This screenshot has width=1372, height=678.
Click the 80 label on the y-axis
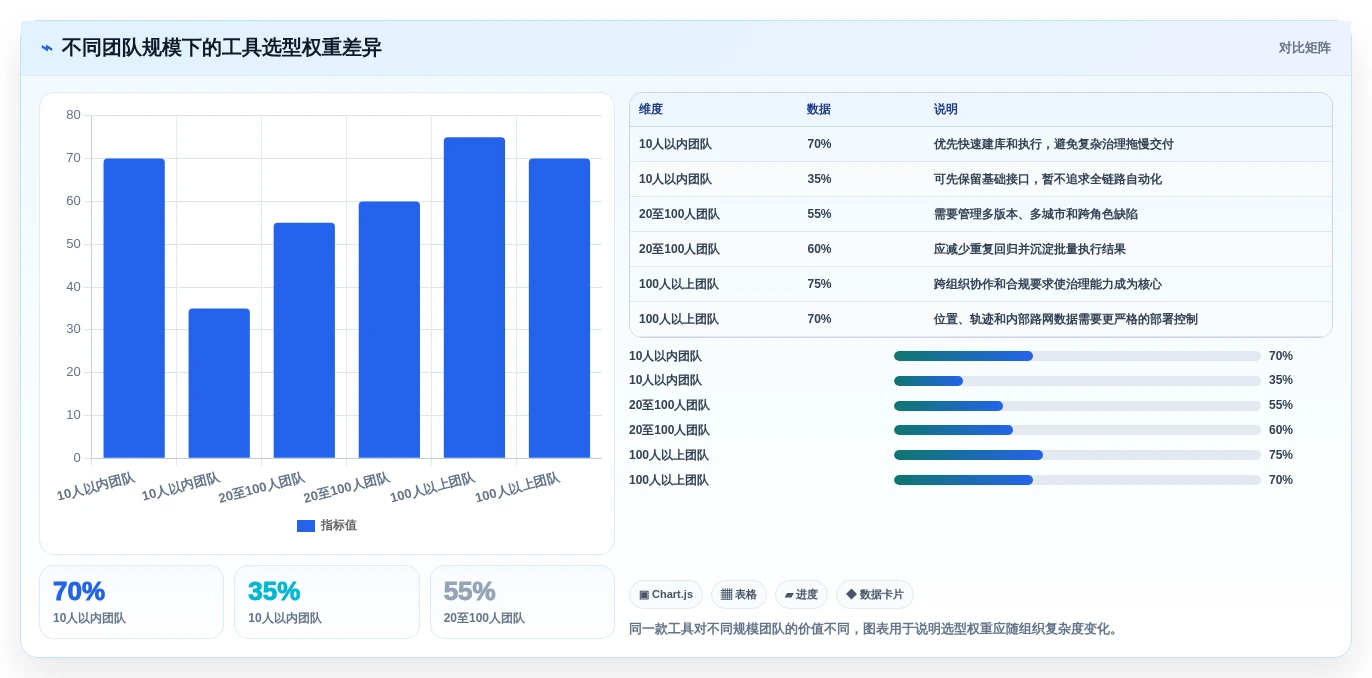(74, 115)
